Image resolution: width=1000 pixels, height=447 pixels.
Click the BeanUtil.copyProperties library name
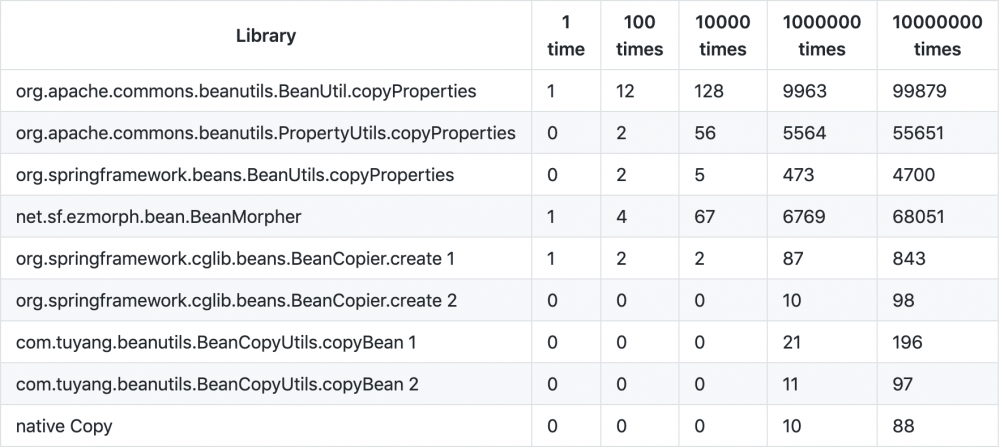click(246, 91)
